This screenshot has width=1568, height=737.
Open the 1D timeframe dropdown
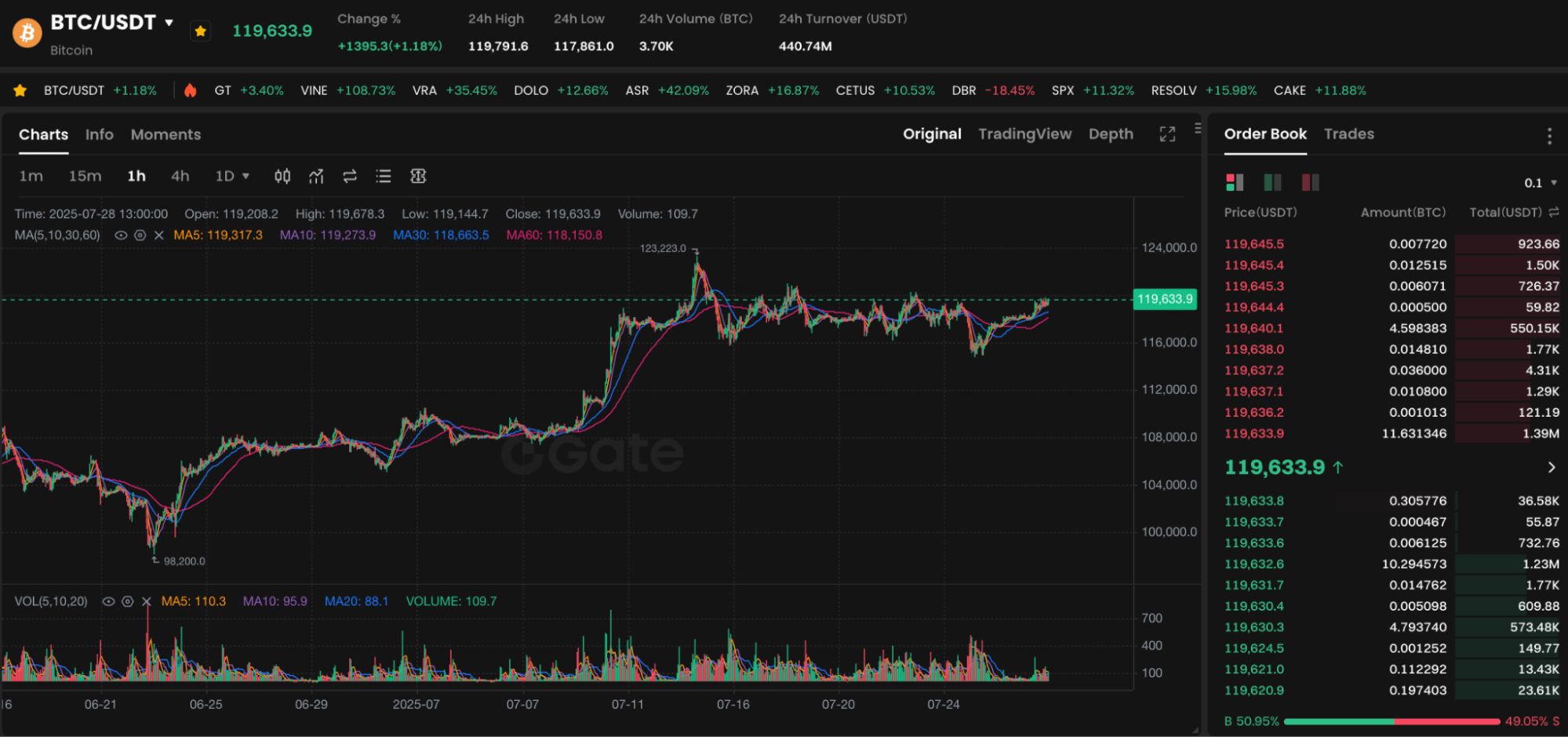[x=232, y=176]
